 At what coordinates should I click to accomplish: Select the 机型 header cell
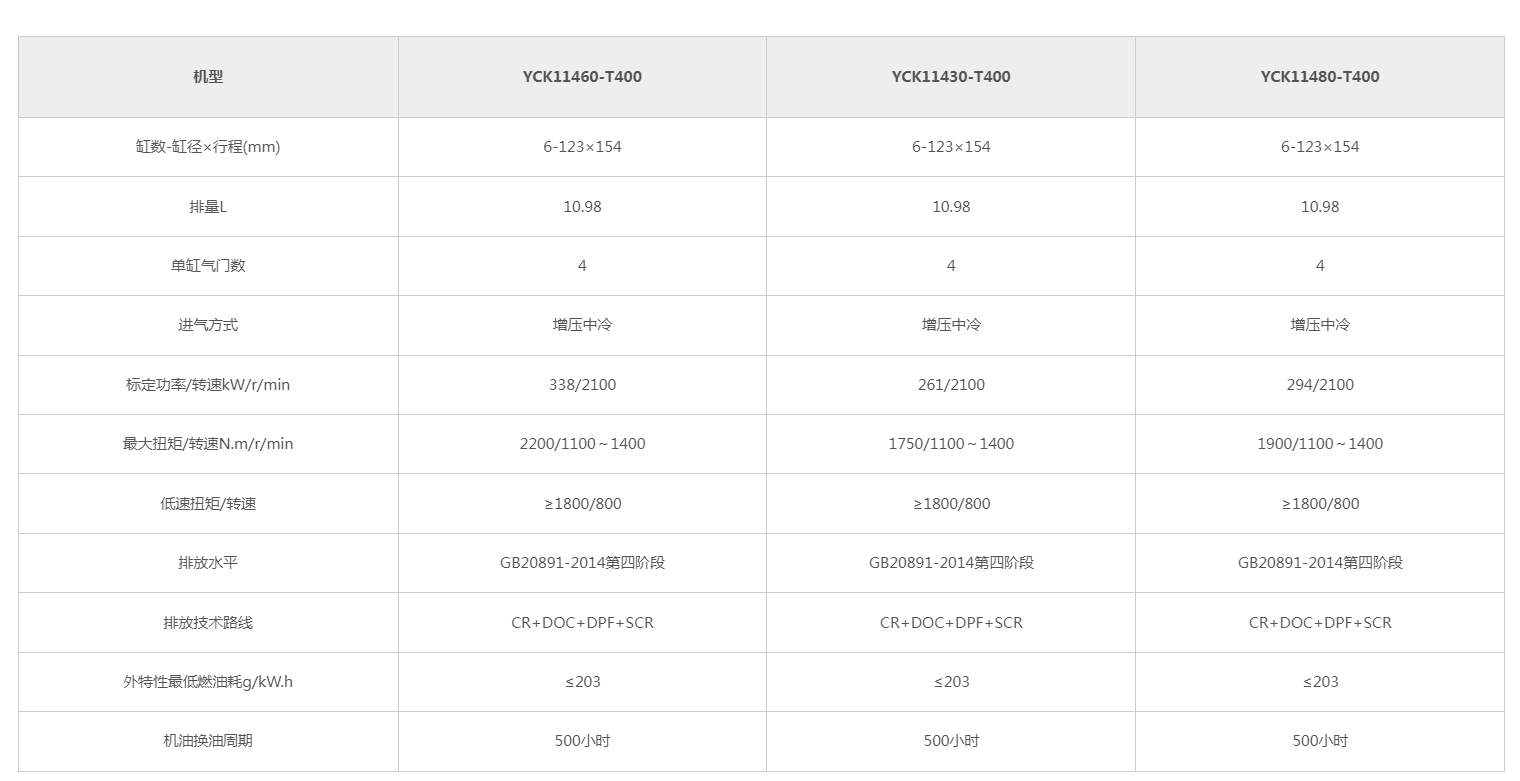click(x=208, y=77)
